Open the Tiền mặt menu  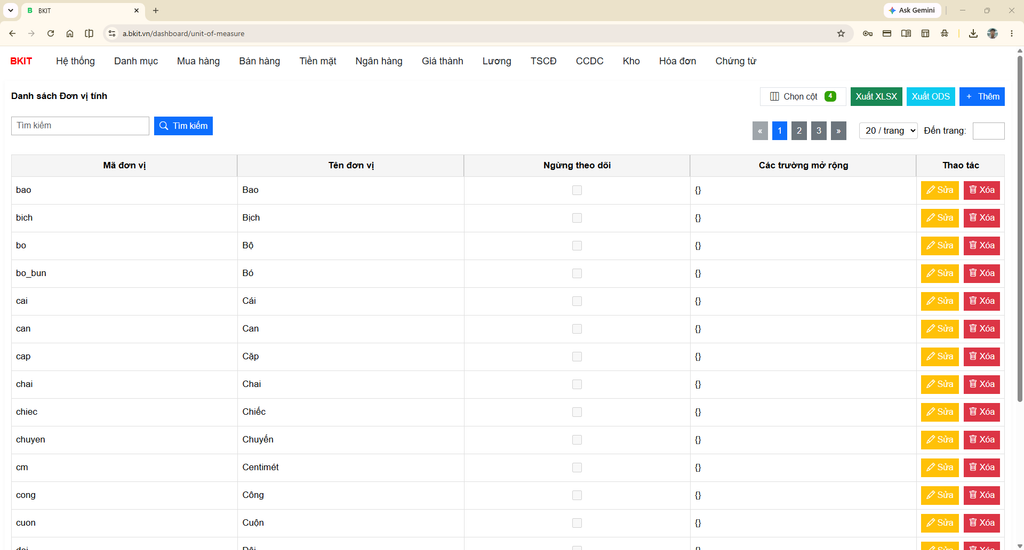[x=318, y=61]
